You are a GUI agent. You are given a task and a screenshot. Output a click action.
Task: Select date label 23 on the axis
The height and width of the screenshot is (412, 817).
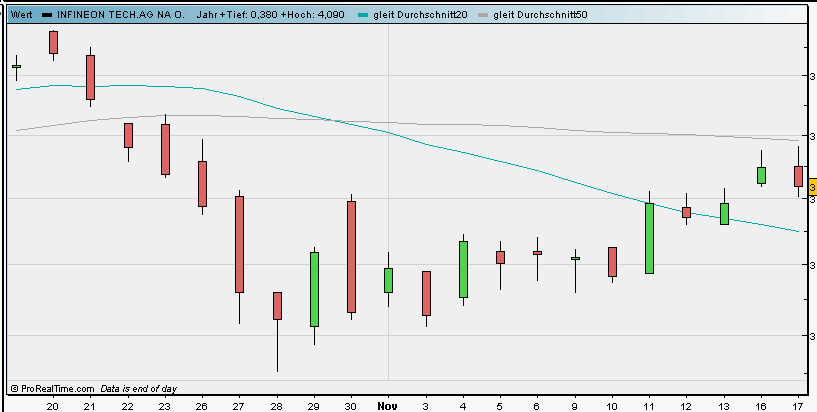coord(165,406)
